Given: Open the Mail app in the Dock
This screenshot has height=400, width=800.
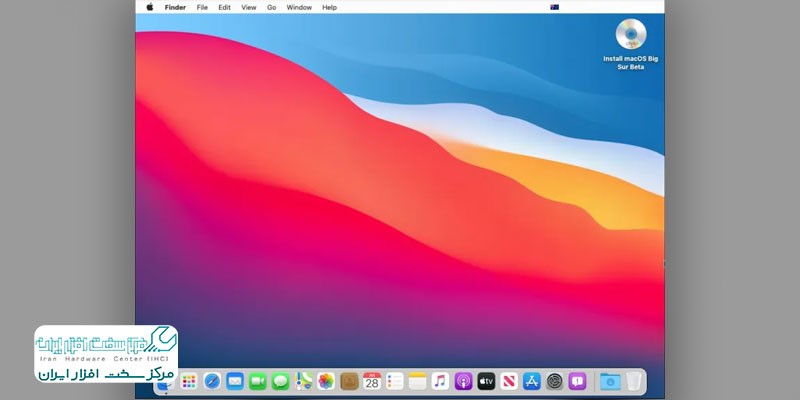Looking at the screenshot, I should (235, 381).
